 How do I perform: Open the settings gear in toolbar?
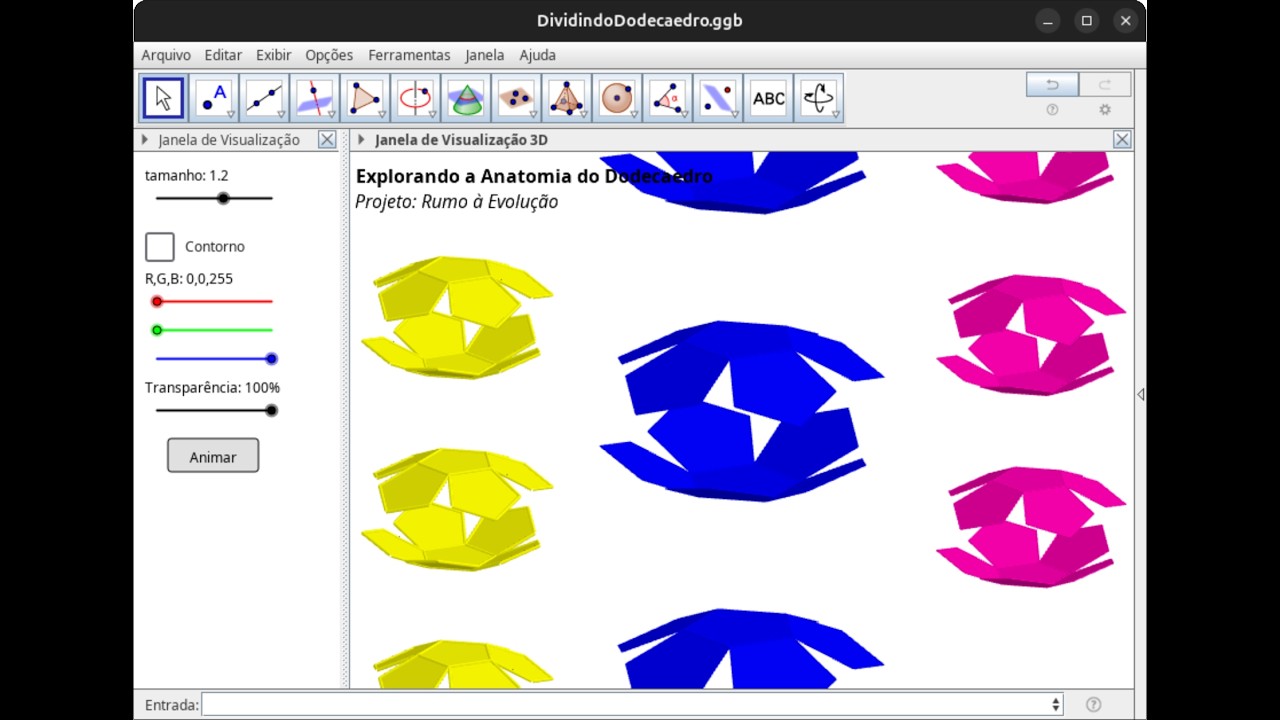(1105, 110)
